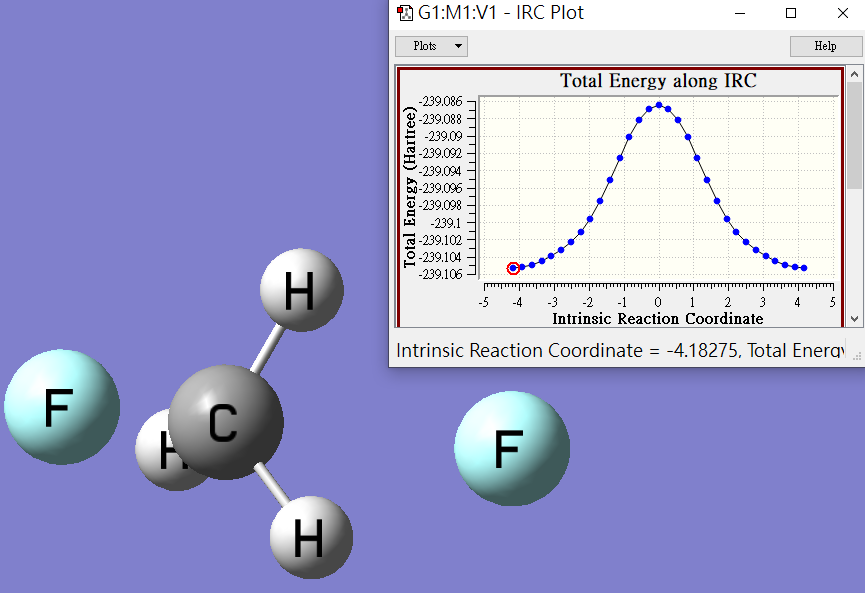Close the IRC Plot window

842,13
